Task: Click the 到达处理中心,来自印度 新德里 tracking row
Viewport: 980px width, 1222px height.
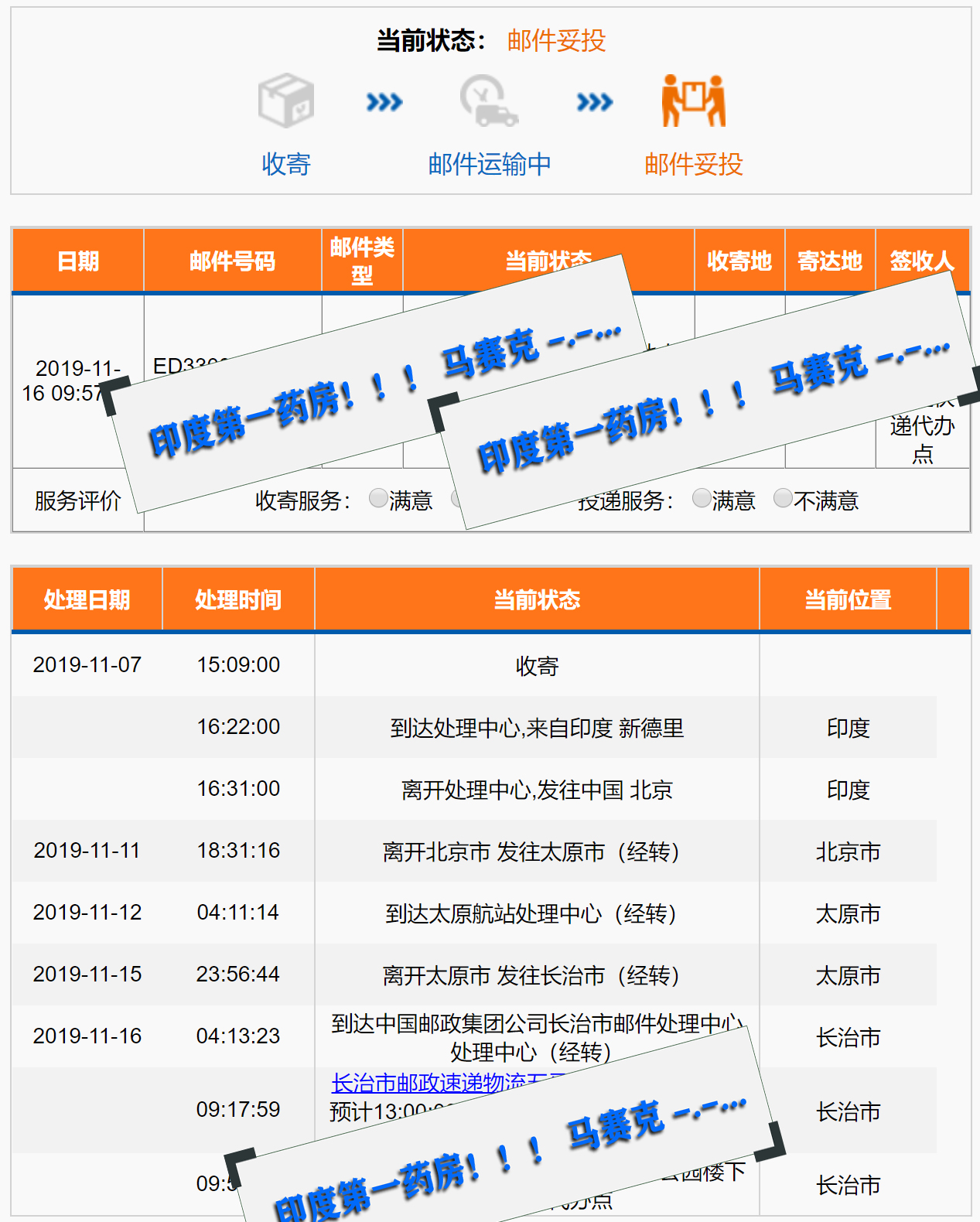Action: [x=537, y=728]
